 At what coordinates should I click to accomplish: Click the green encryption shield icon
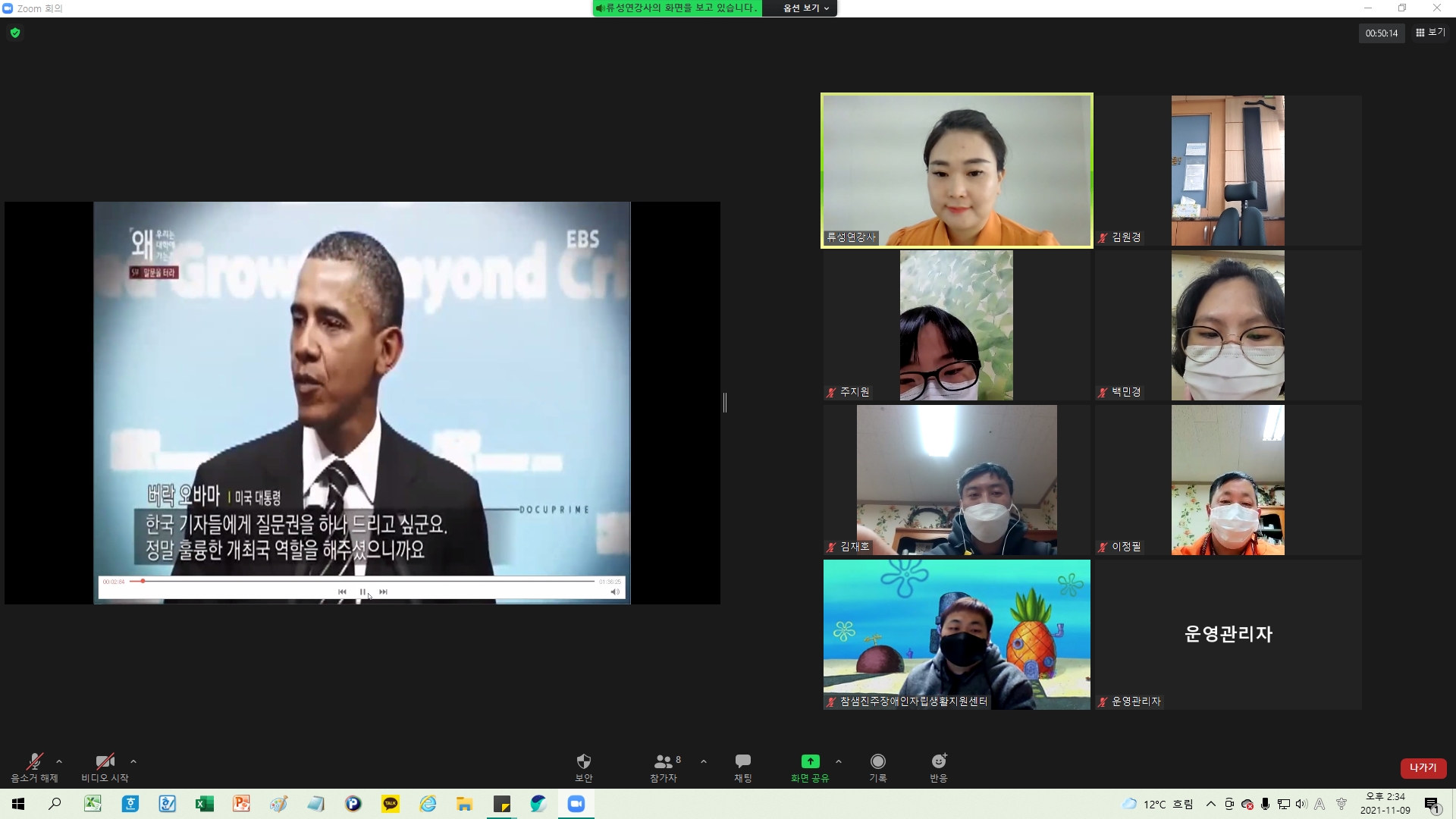point(15,33)
